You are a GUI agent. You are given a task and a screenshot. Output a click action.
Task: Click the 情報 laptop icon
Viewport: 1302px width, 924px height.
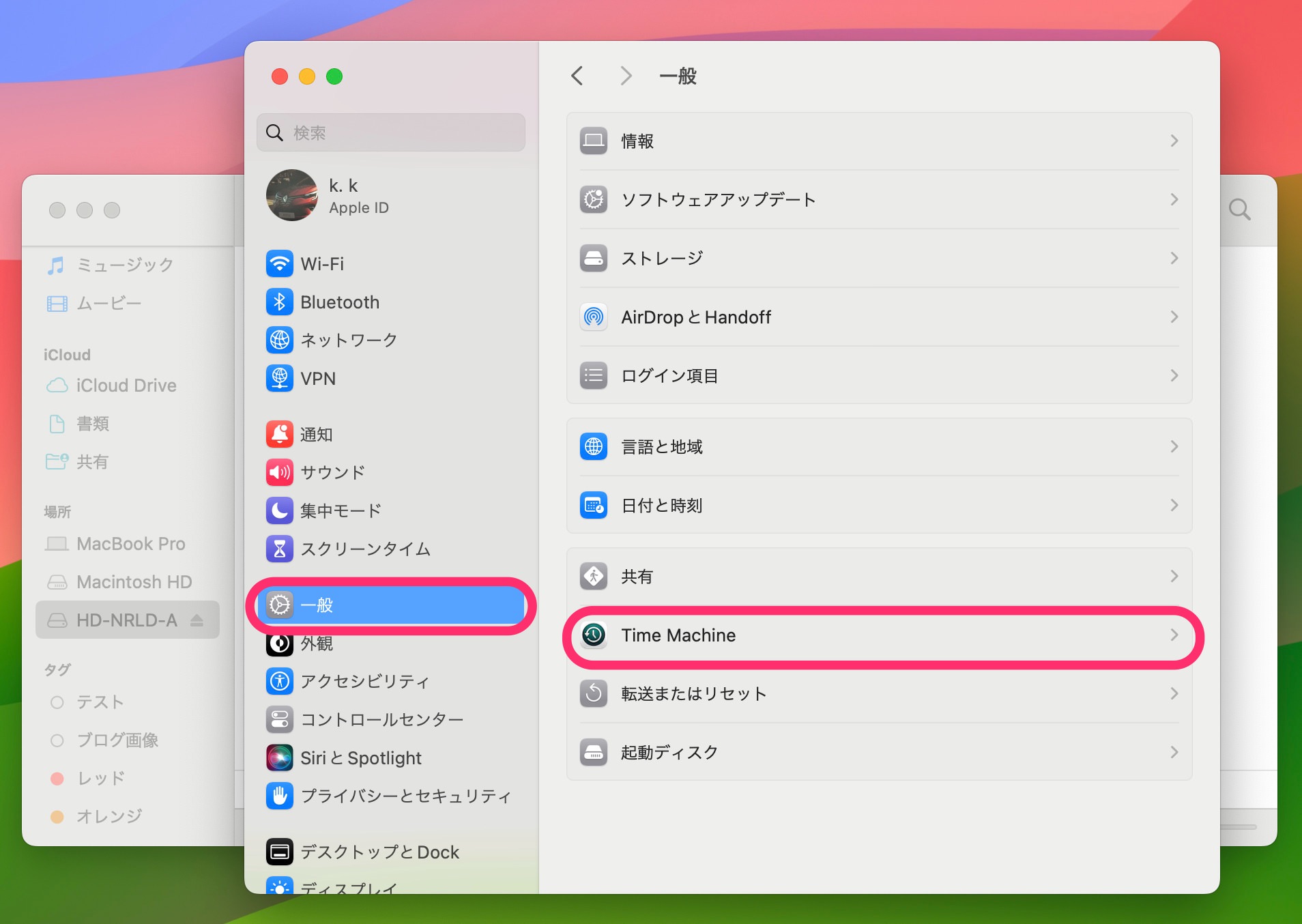[594, 141]
